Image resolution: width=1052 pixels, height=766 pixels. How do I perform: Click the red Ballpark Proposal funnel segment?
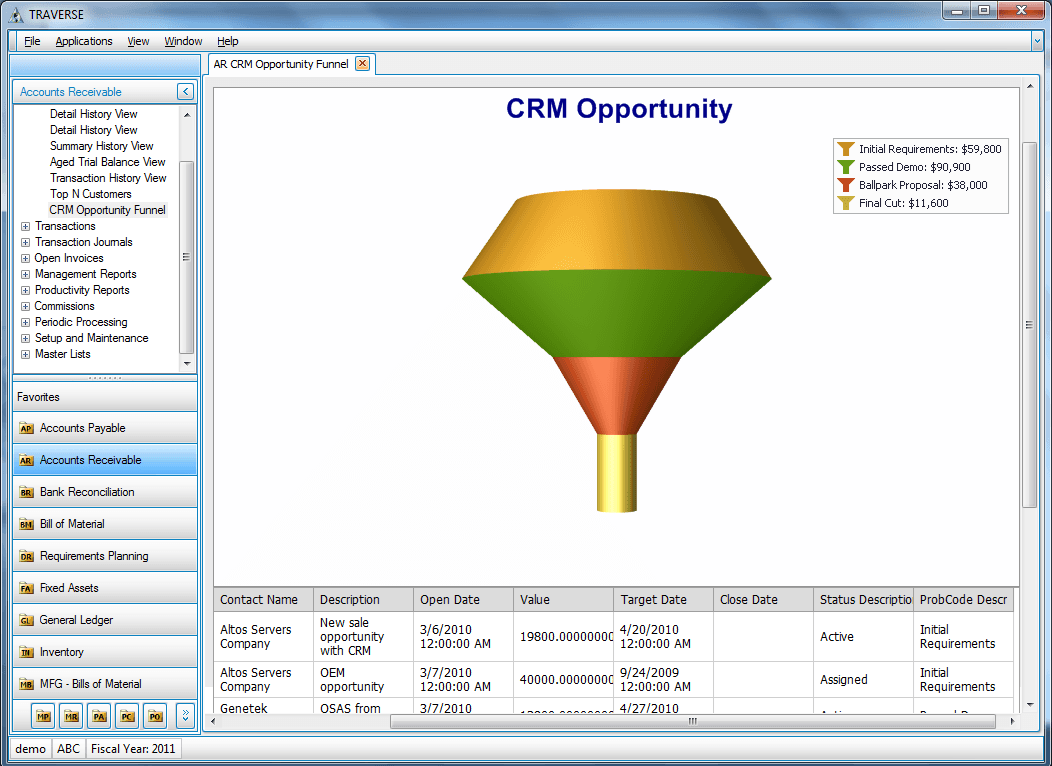(617, 394)
